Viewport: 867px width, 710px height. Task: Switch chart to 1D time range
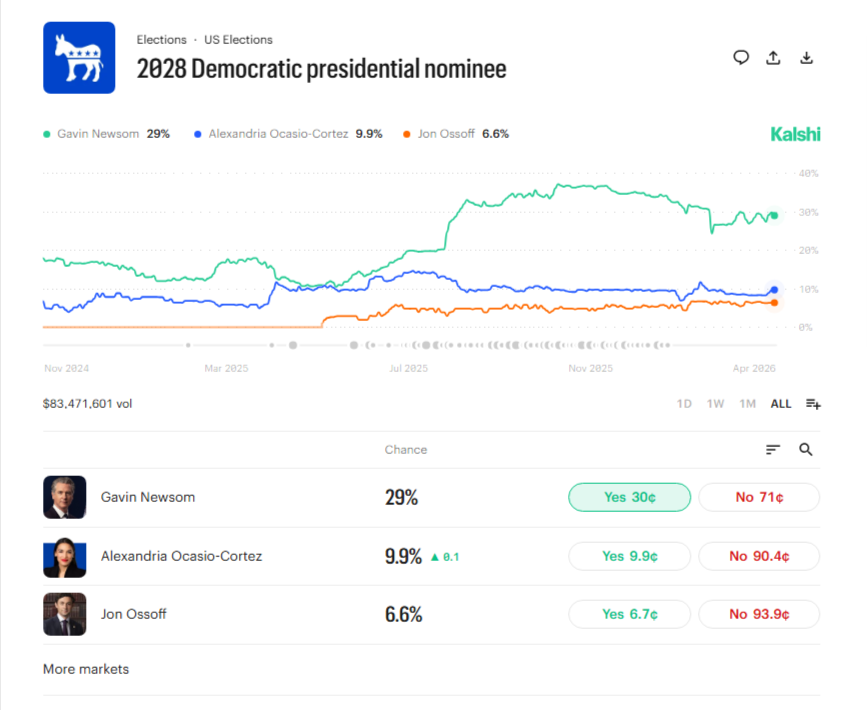pyautogui.click(x=683, y=404)
